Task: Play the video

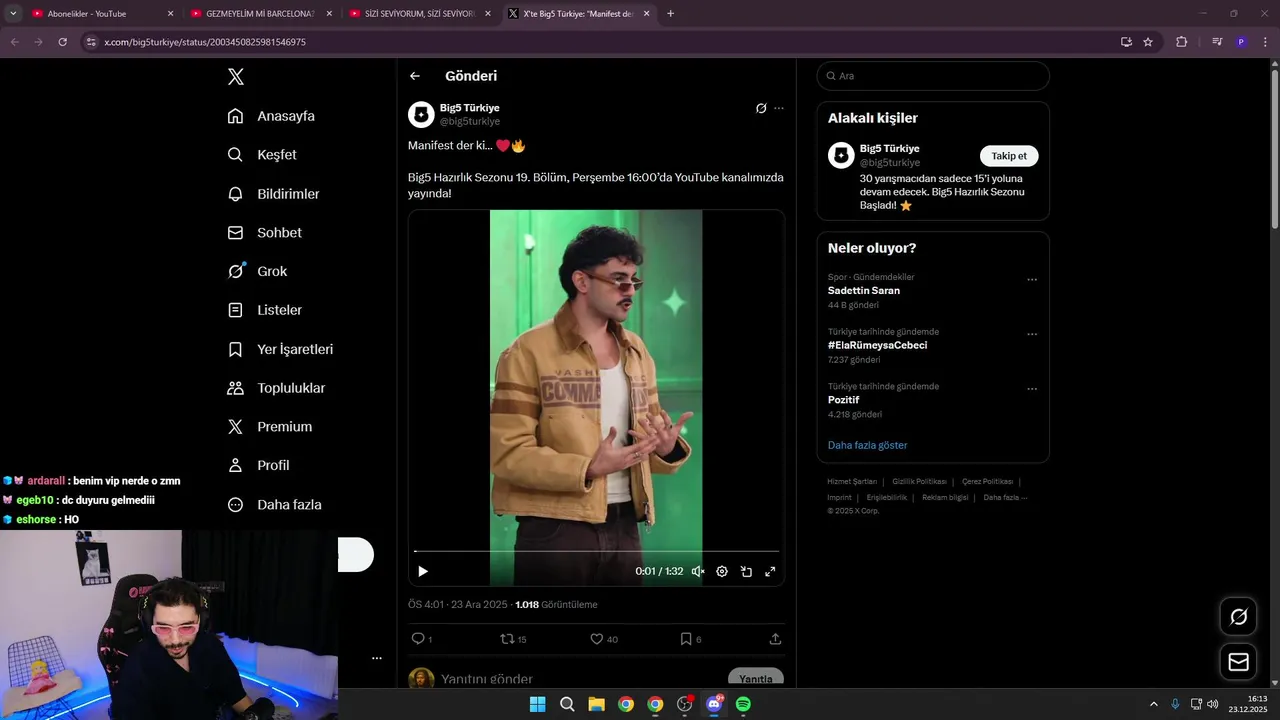Action: [x=423, y=572]
